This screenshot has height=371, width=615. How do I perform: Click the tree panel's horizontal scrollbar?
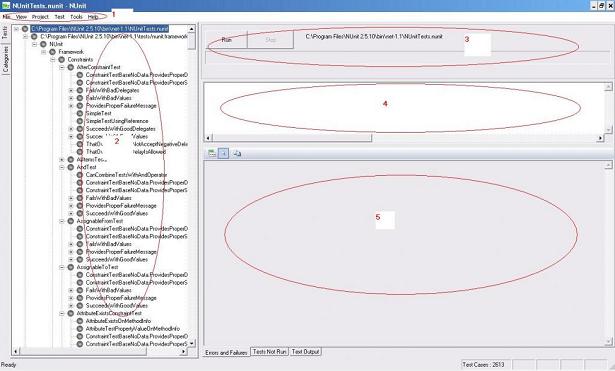click(x=100, y=351)
